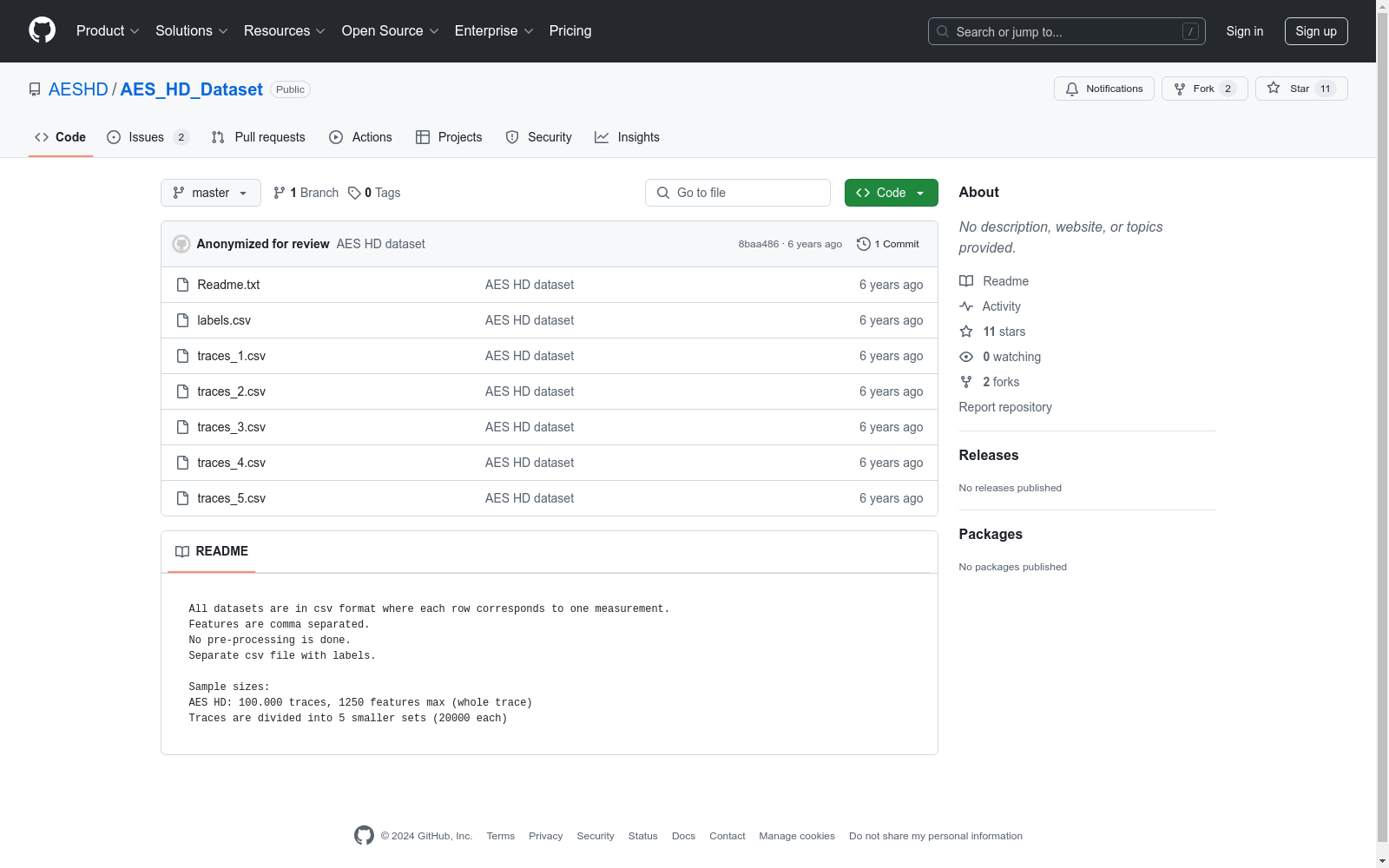Click the GitHub logo in header
Image resolution: width=1389 pixels, height=868 pixels.
tap(42, 30)
